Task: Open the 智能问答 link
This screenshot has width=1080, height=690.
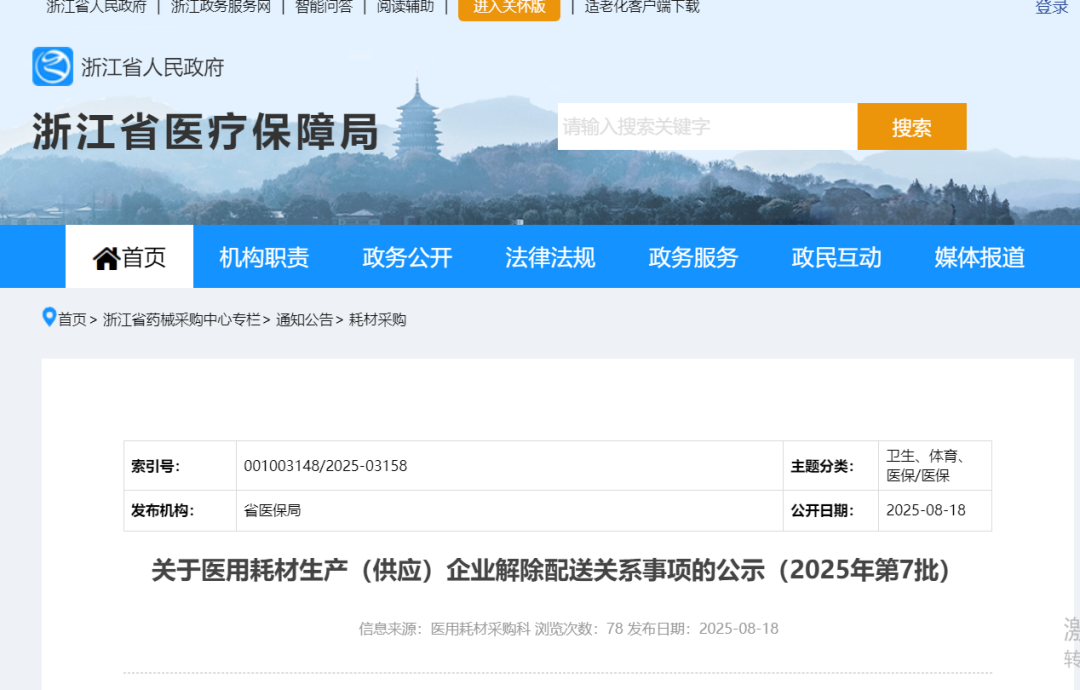Action: pos(324,7)
